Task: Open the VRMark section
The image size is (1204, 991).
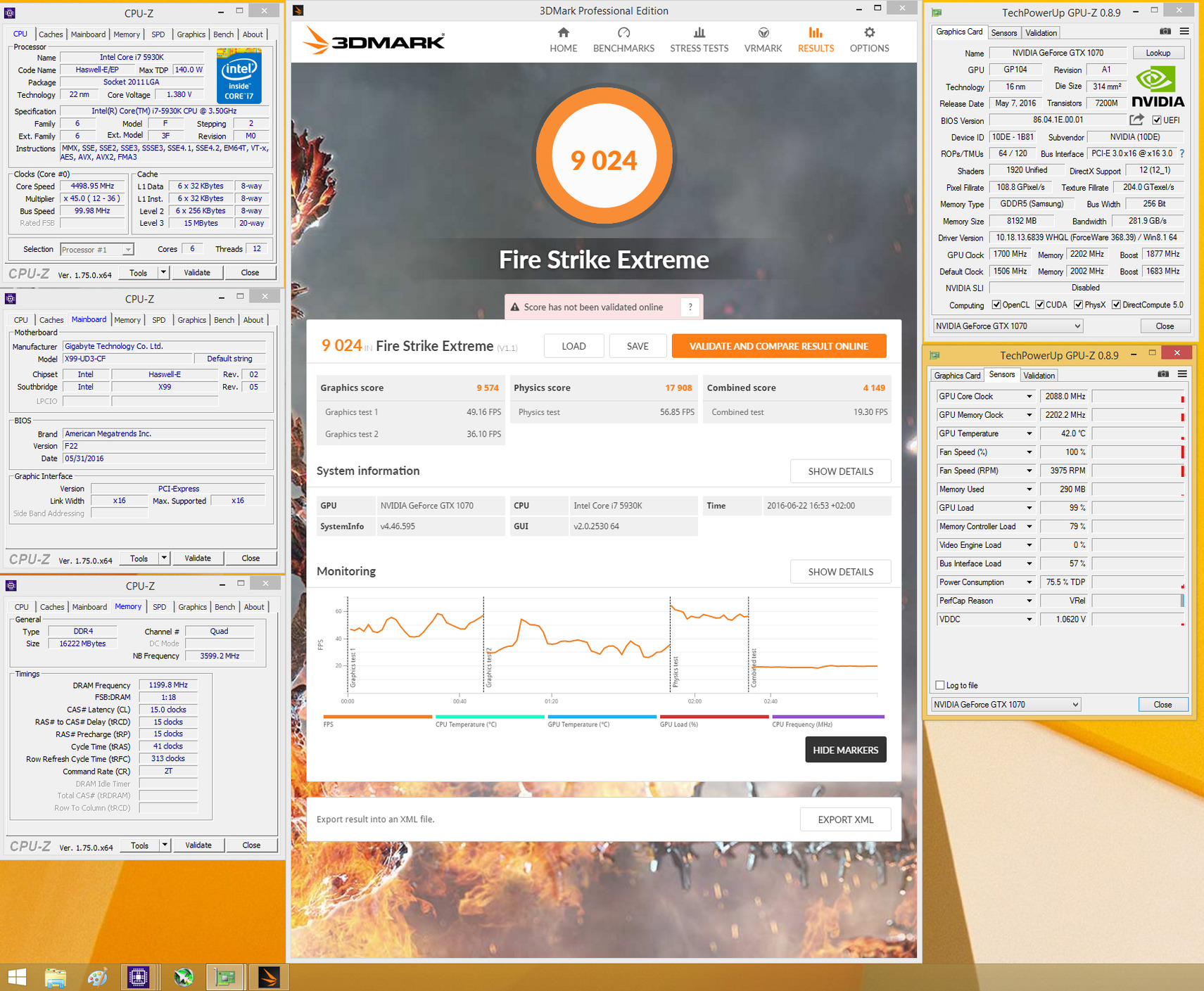Action: [x=763, y=40]
